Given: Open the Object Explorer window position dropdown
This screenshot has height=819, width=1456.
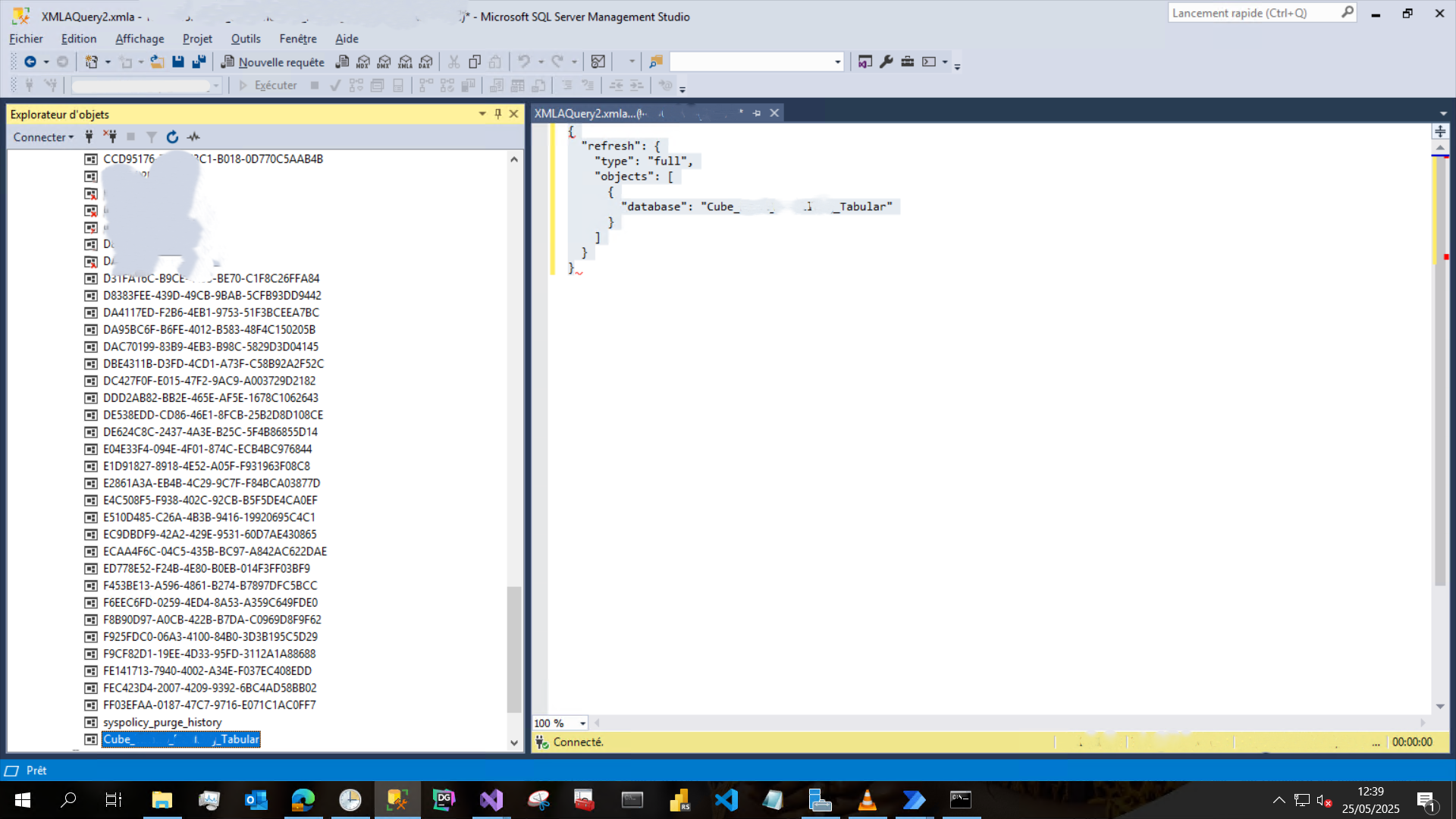Looking at the screenshot, I should [482, 114].
